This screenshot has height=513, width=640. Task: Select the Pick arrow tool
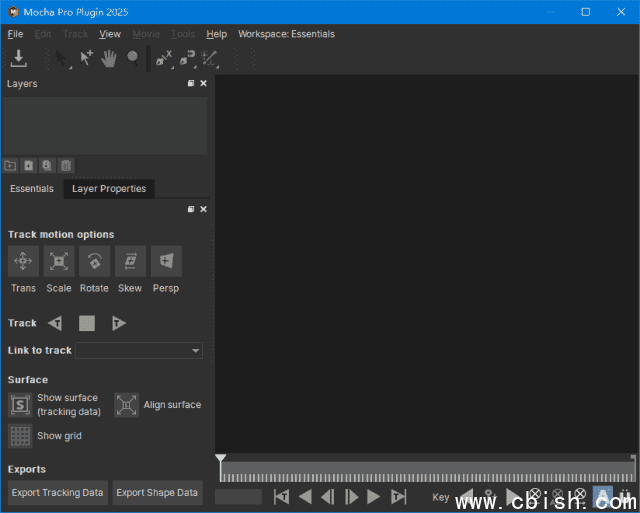(x=61, y=58)
